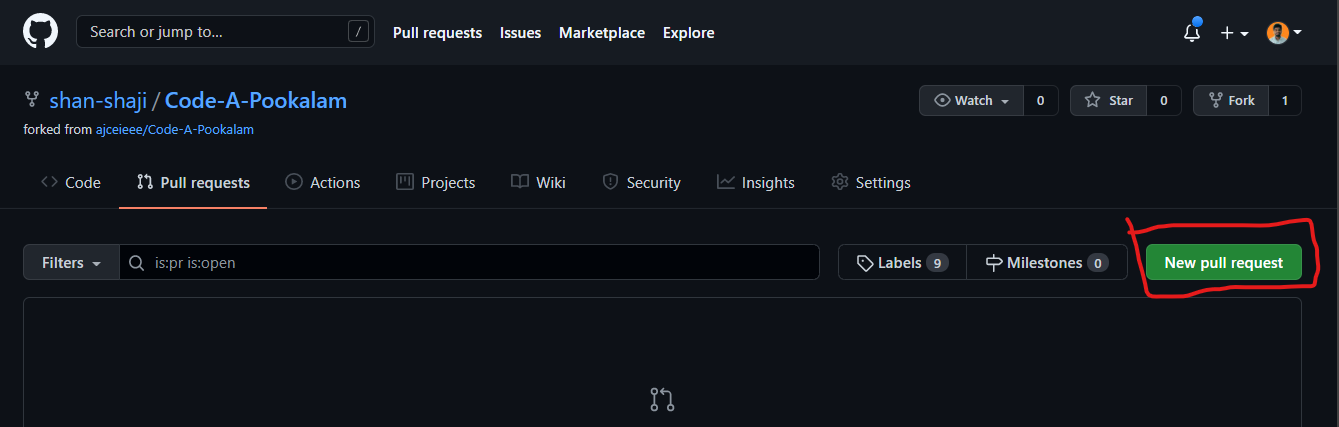
Task: Click the is:pr is:open search field
Action: click(x=469, y=263)
